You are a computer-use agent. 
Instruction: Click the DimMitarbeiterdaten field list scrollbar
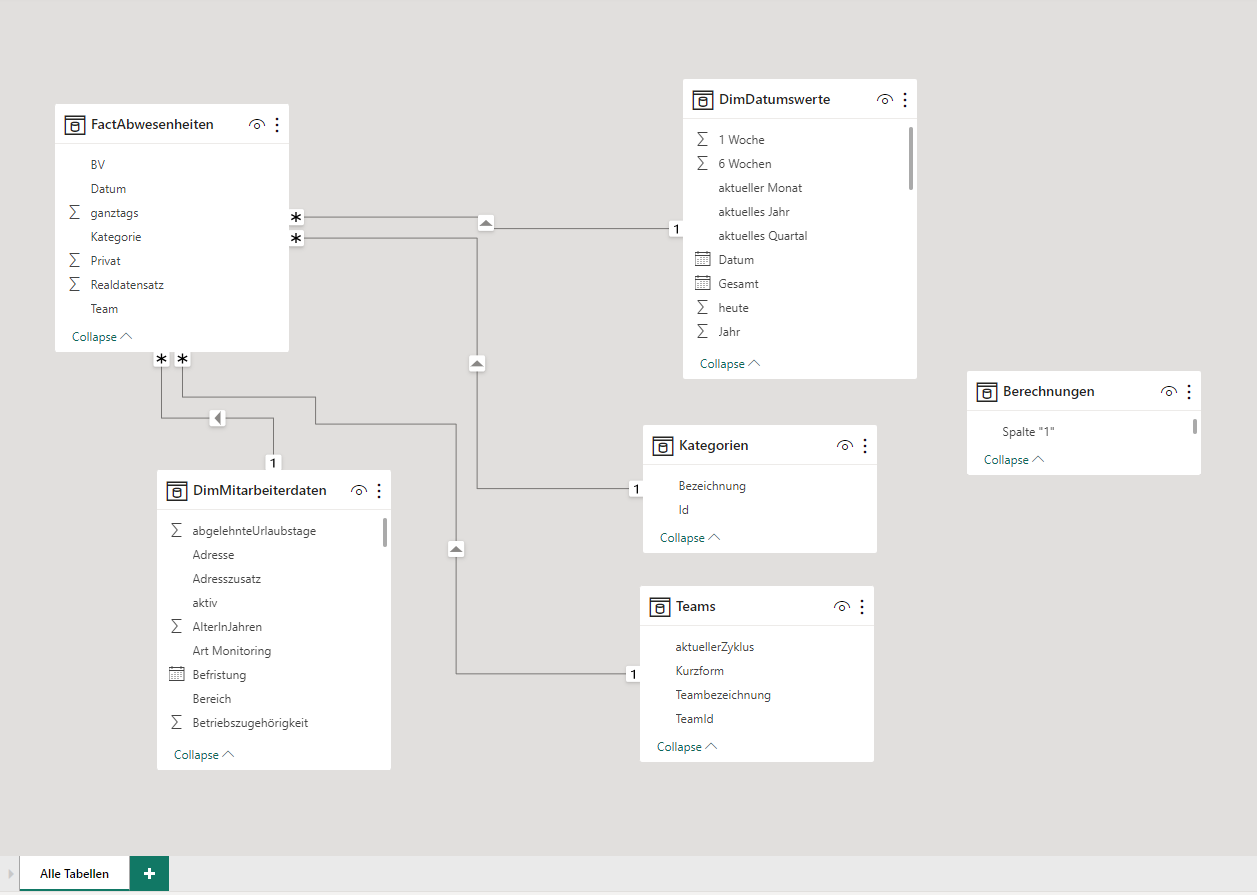[385, 532]
